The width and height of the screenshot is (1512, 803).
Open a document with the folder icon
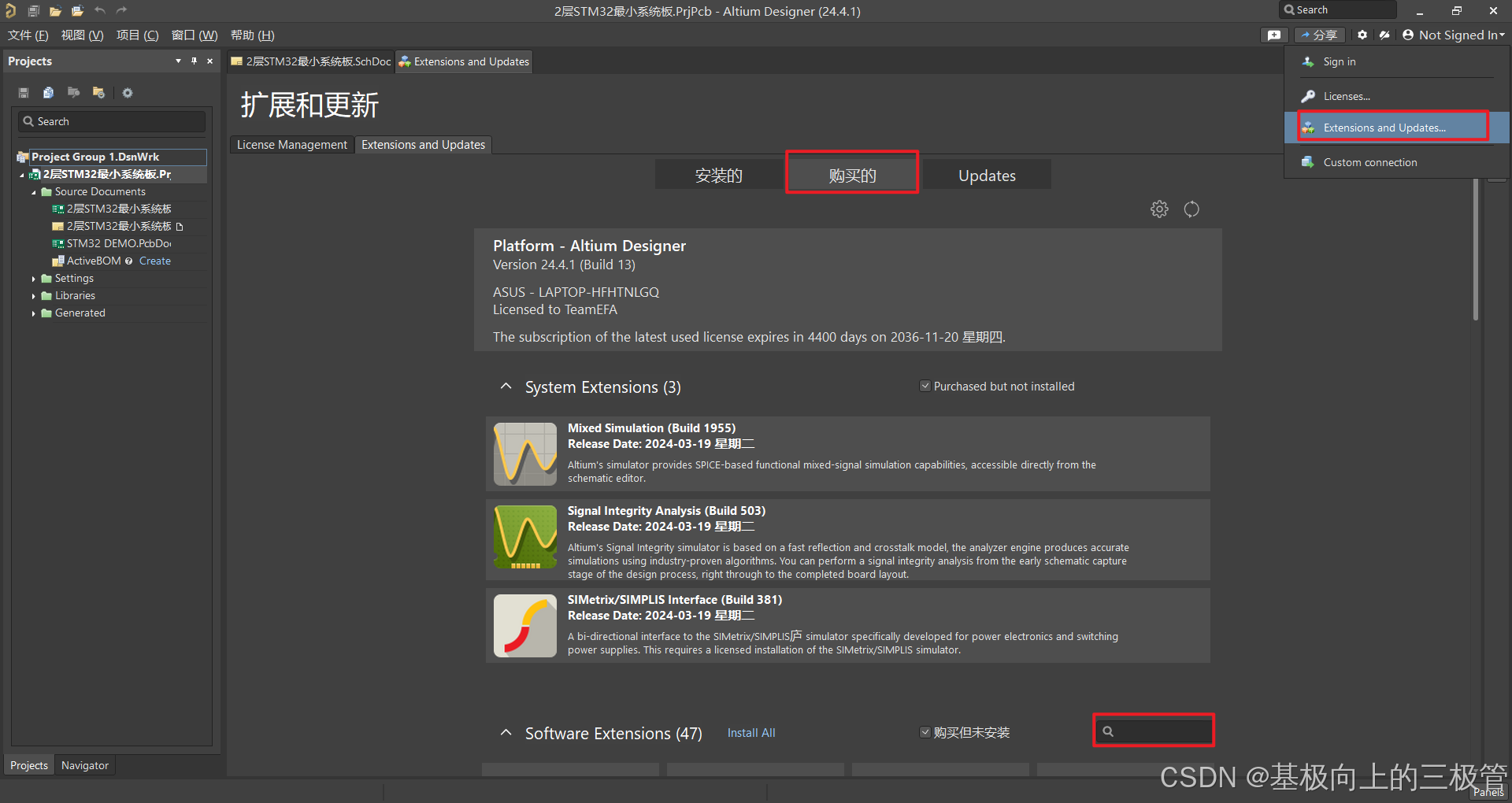55,11
